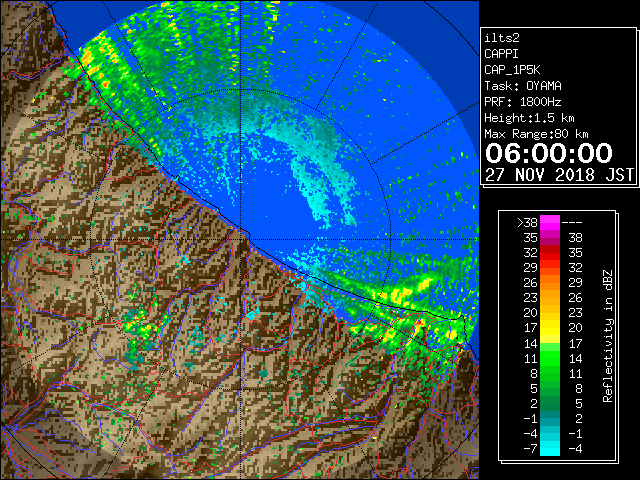Click the 06:00:00 timestamp
The width and height of the screenshot is (640, 480).
pos(549,153)
